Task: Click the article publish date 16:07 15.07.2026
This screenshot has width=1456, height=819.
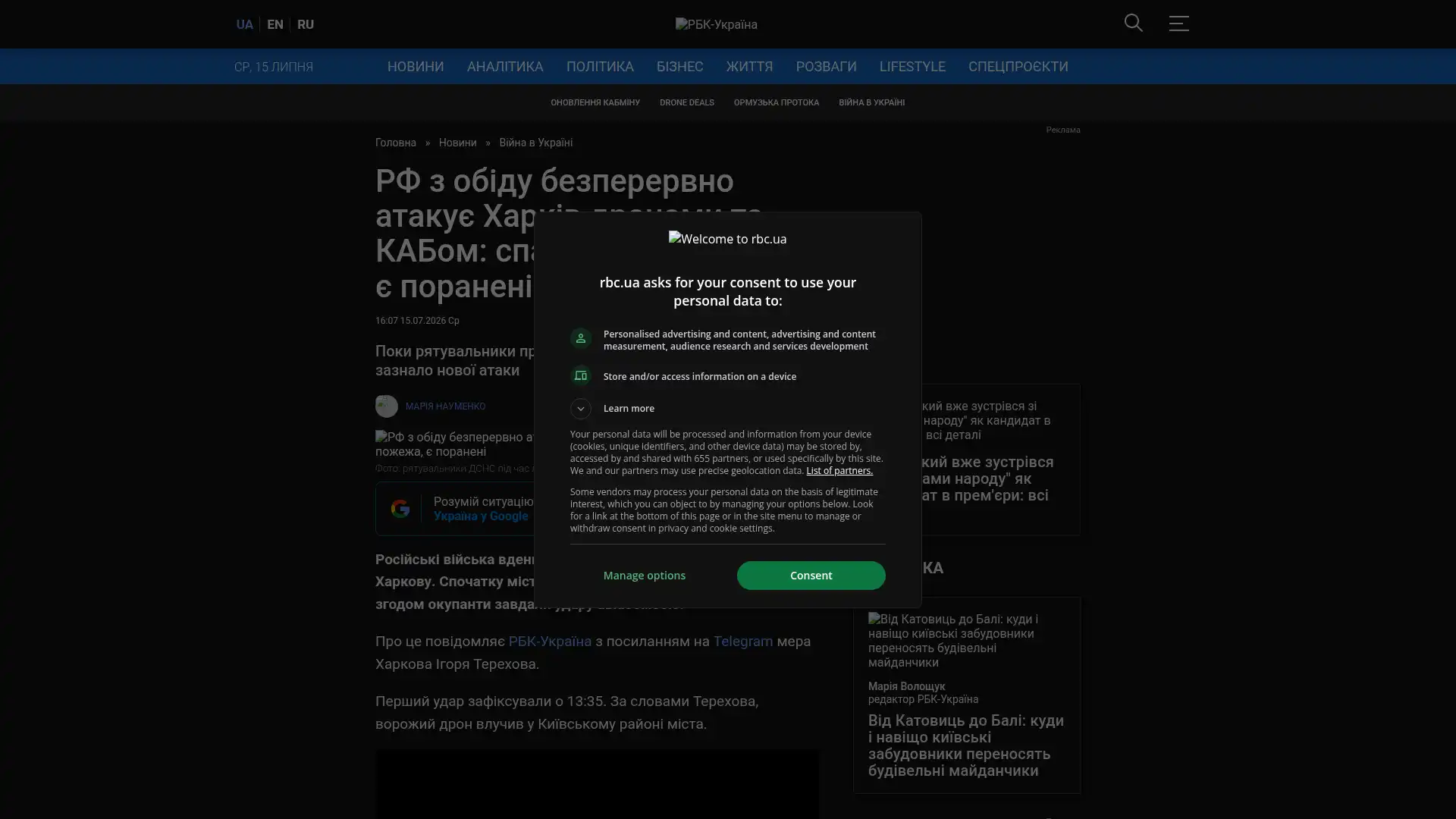Action: [x=417, y=321]
